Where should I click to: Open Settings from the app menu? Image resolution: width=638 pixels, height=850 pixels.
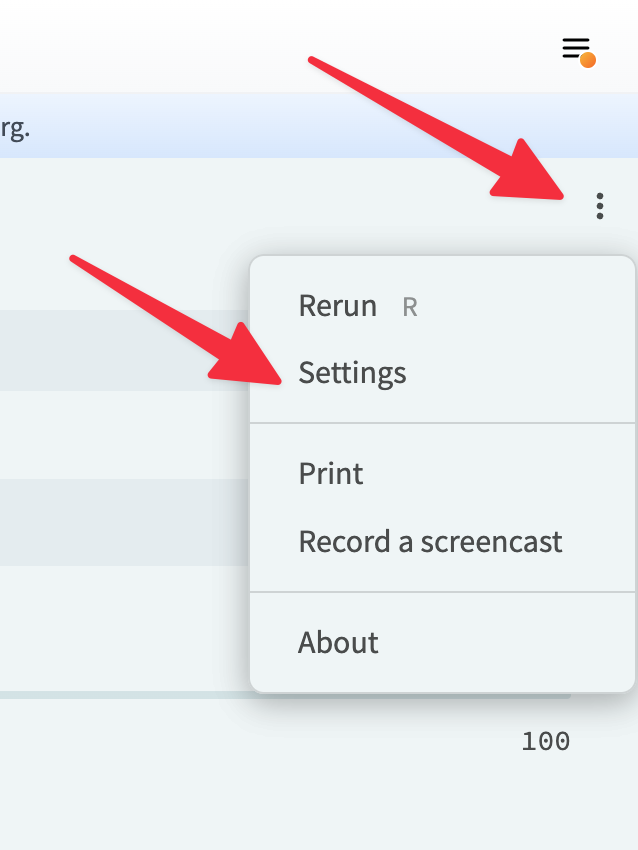point(351,372)
